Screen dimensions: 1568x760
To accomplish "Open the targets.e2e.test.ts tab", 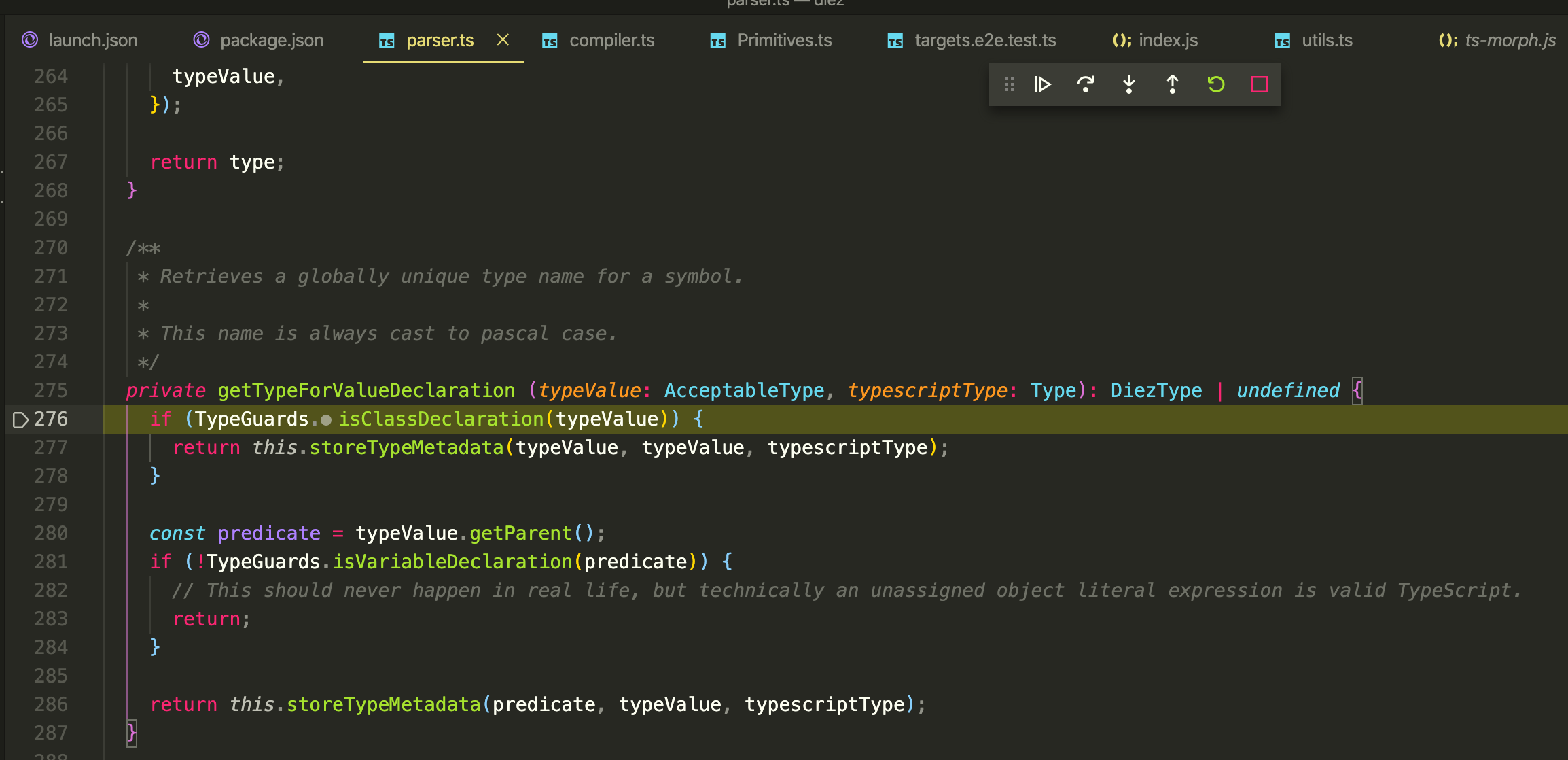I will coord(985,40).
